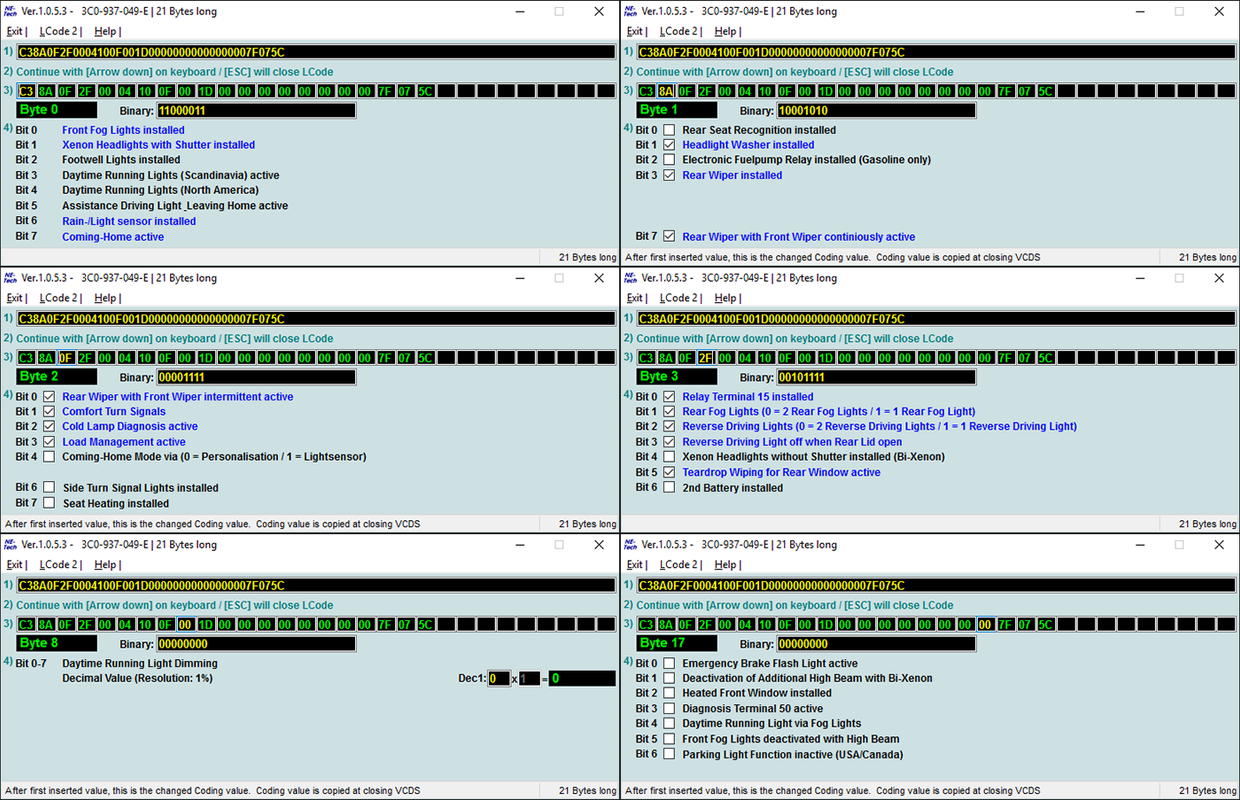
Task: Enable Rear Seat Recognition installed in Byte 1 window
Action: pos(669,130)
